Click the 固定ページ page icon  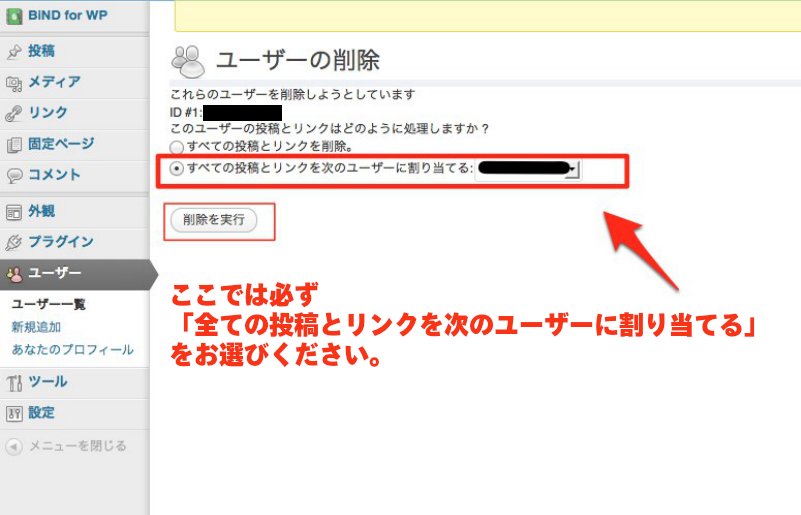[x=14, y=144]
